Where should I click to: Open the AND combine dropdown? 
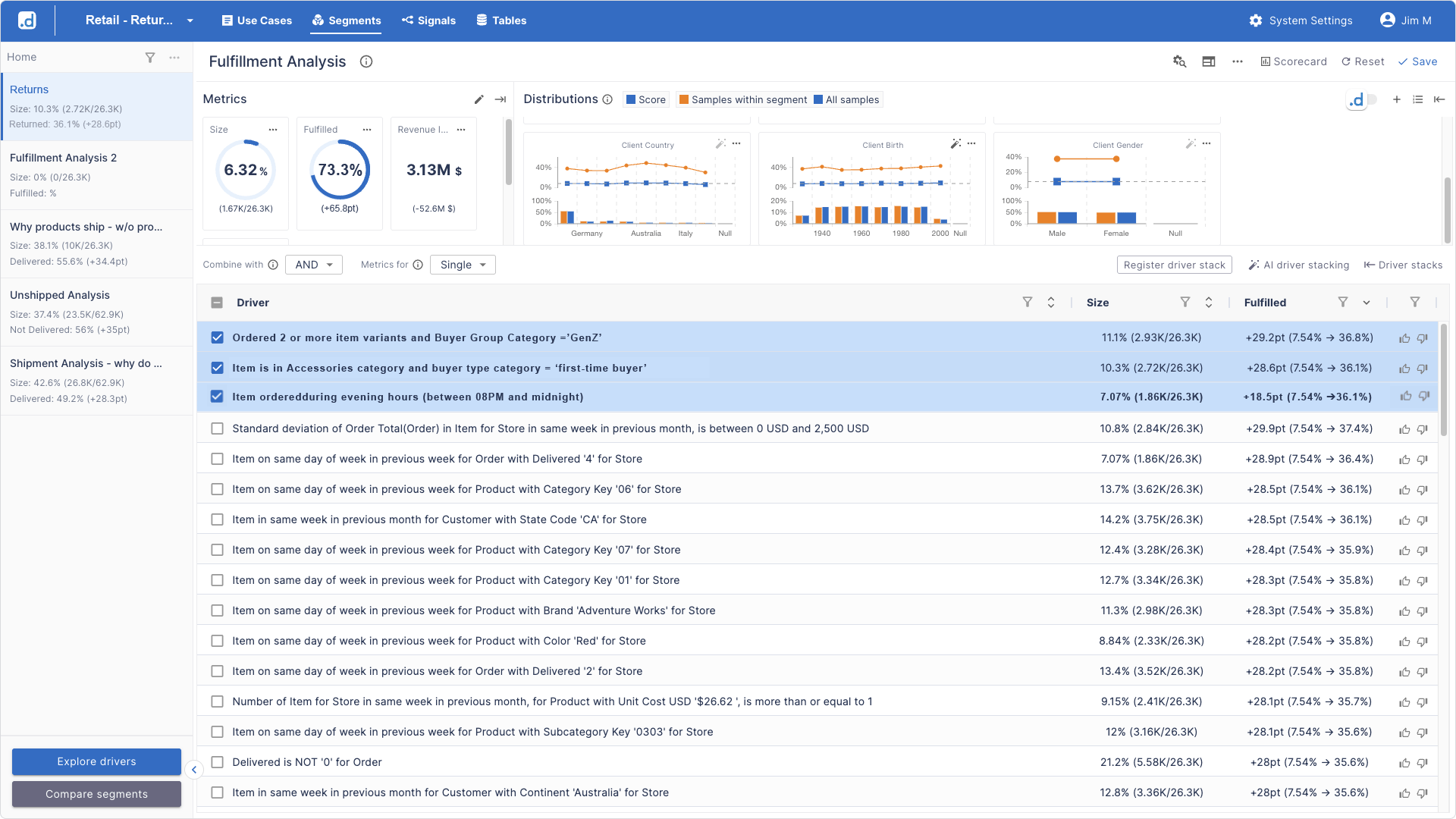point(314,265)
